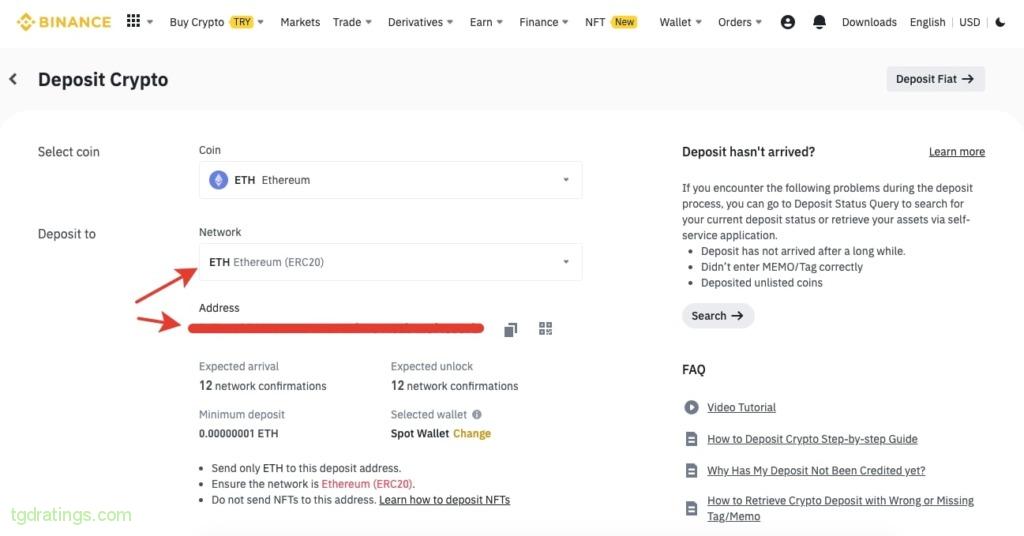This screenshot has height=536, width=1024.
Task: Click the Step-by-step Guide document icon
Action: click(x=691, y=439)
